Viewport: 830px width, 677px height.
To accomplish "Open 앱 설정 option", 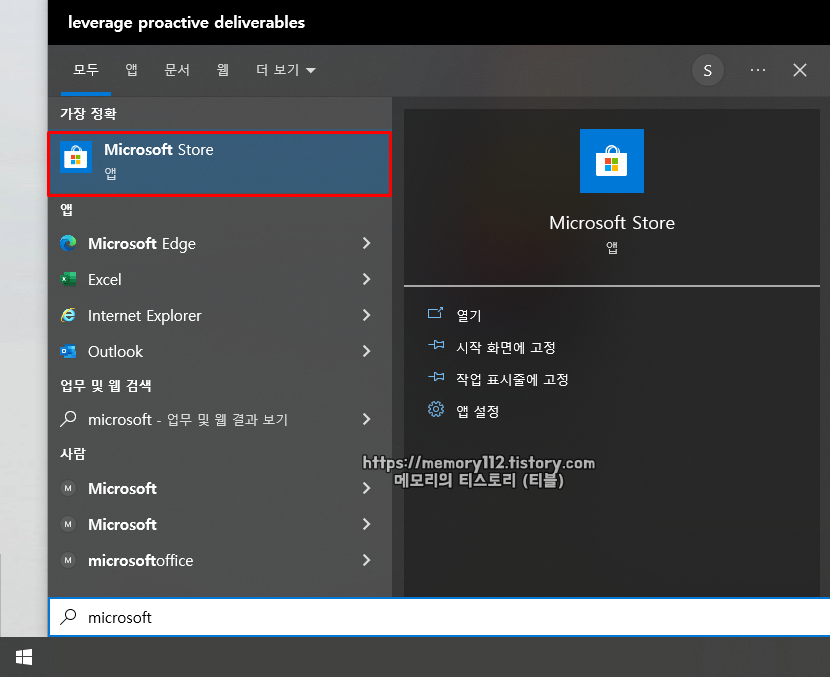I will tap(477, 411).
